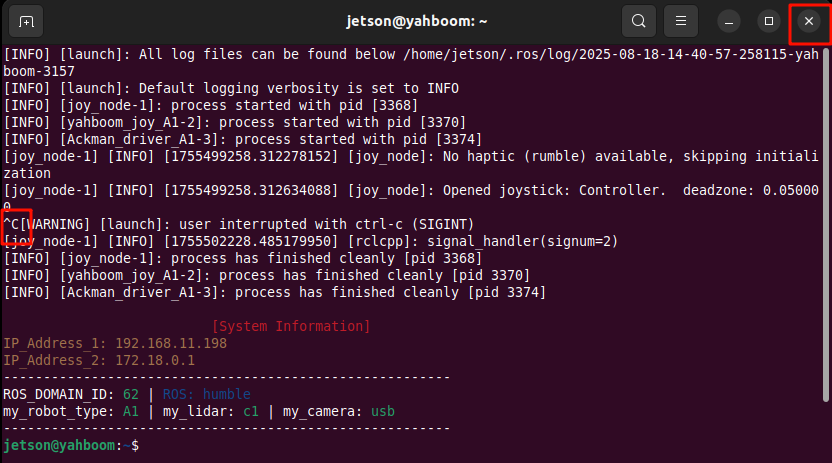Open the hamburger menu
The image size is (832, 463).
pyautogui.click(x=681, y=21)
